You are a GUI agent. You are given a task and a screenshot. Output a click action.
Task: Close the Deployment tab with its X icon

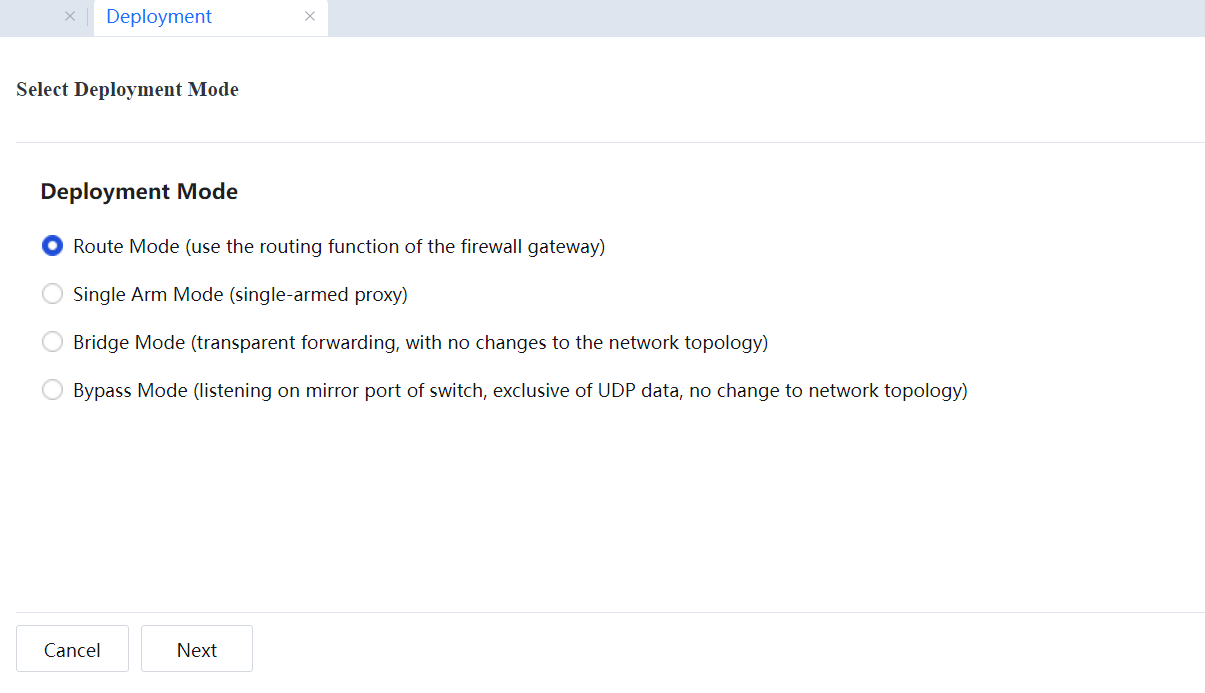[310, 17]
